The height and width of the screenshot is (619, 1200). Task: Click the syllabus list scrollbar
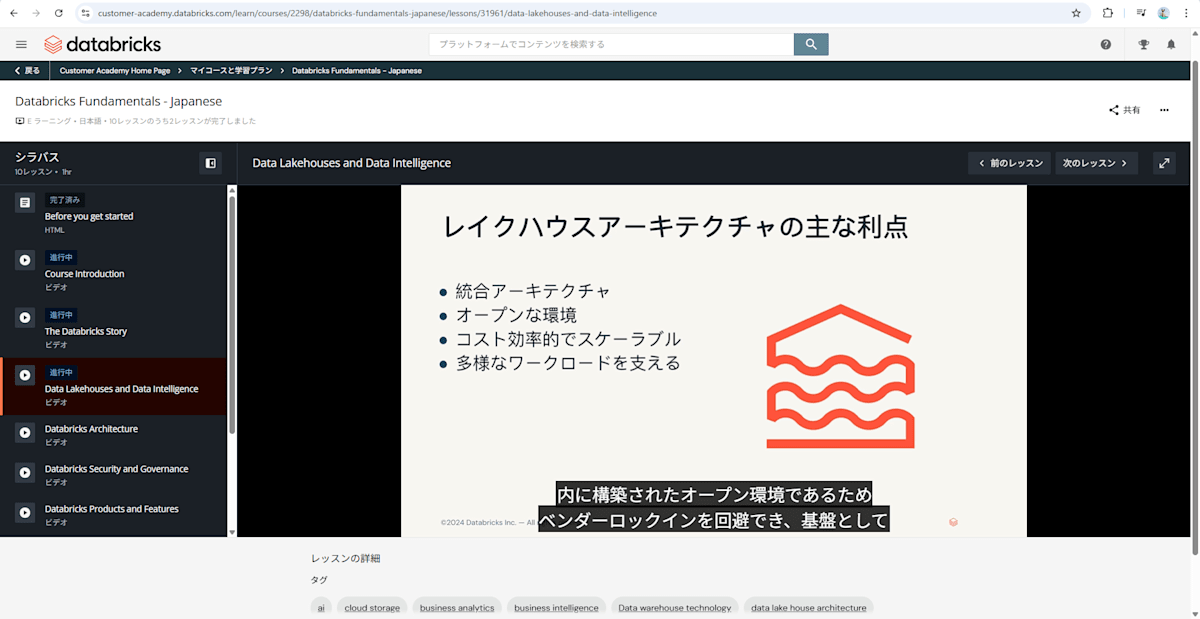point(232,315)
